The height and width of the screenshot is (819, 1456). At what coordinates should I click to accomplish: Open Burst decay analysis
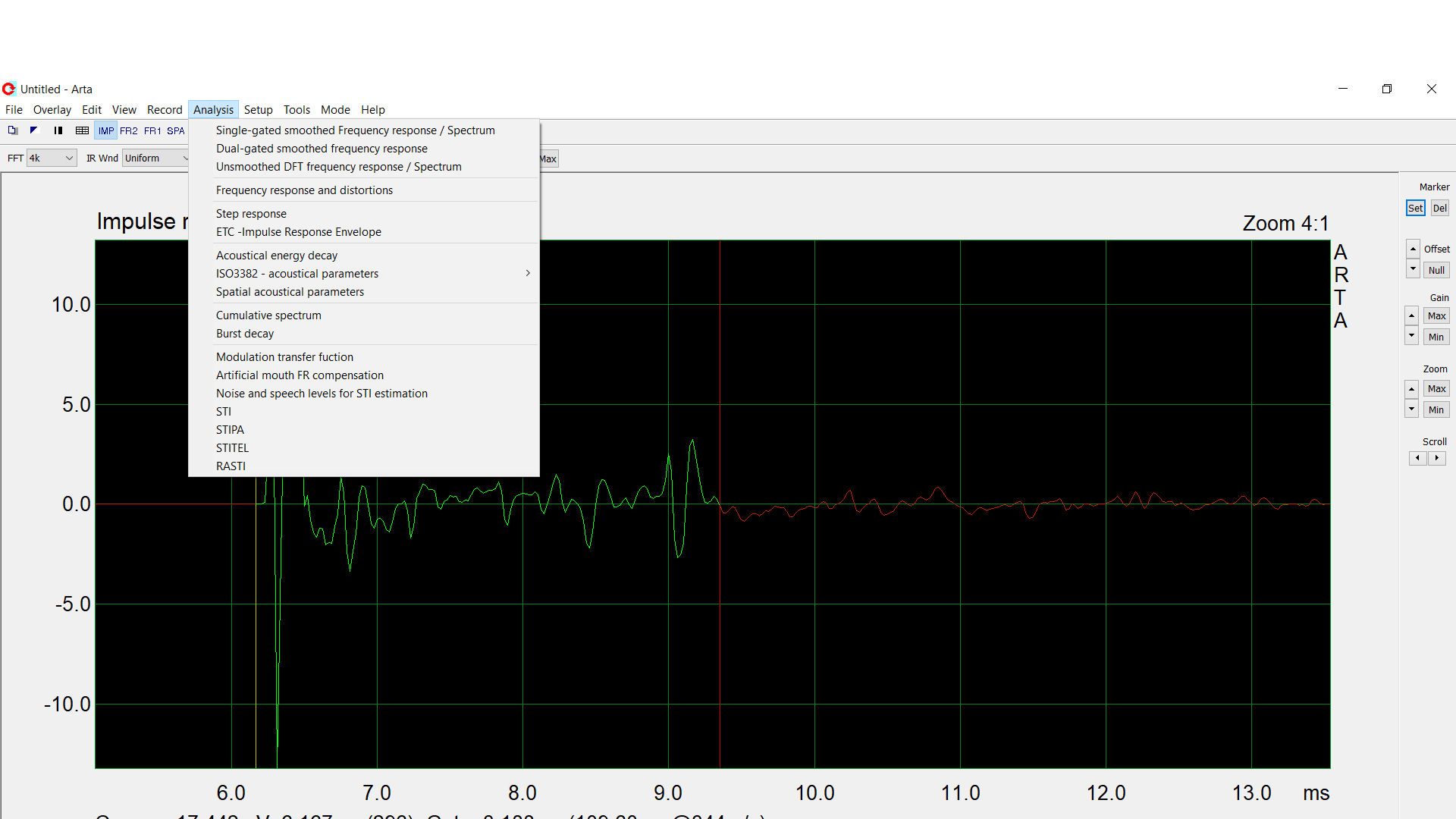[364, 334]
